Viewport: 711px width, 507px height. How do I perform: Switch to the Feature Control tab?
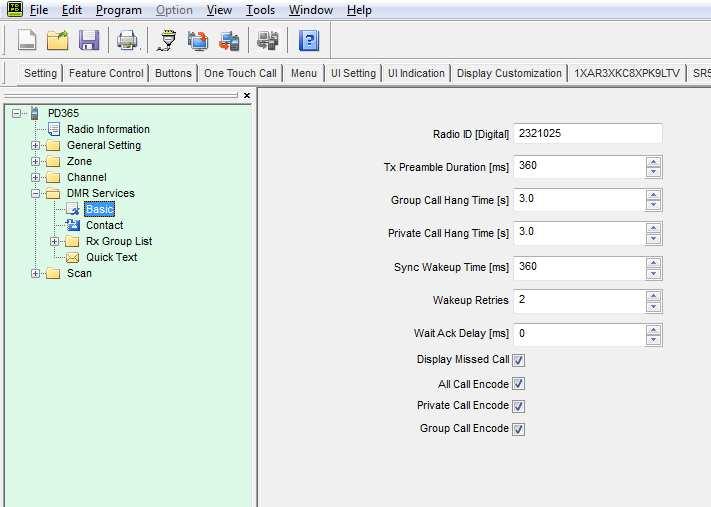tap(106, 73)
